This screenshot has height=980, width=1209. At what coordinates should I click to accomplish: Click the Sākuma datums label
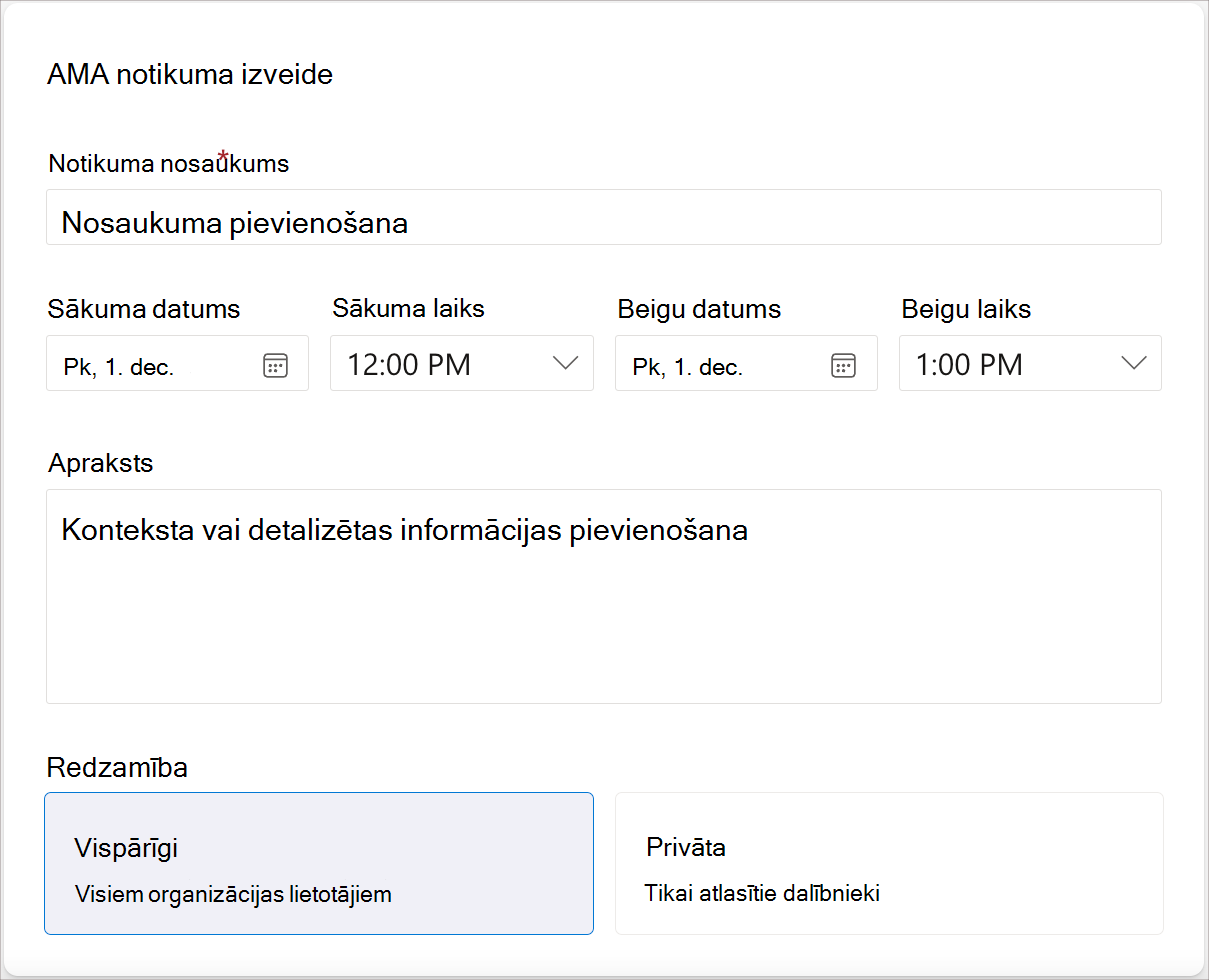pyautogui.click(x=144, y=309)
